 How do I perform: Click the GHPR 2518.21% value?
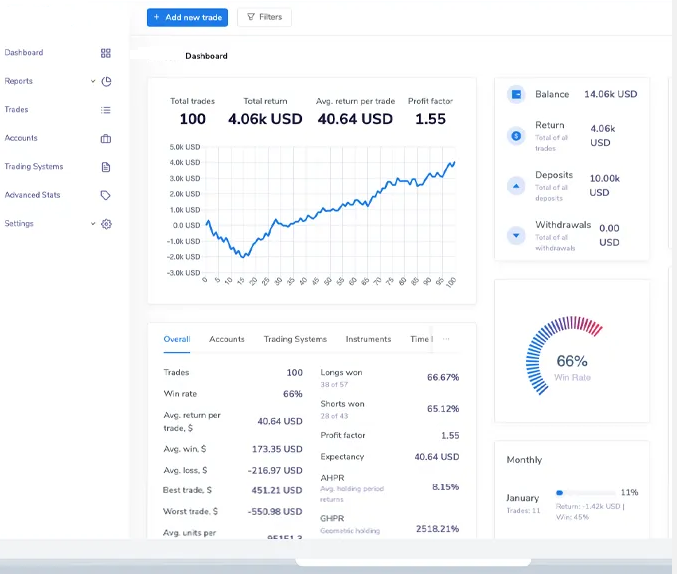click(x=437, y=529)
